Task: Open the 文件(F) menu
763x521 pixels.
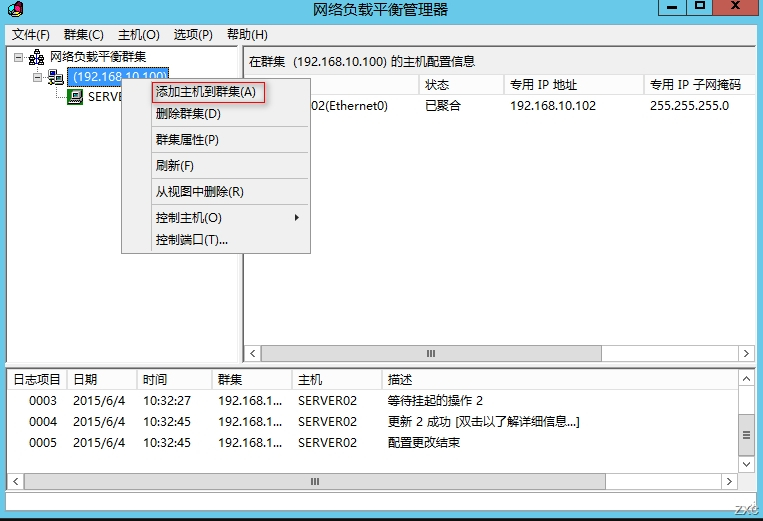Action: point(31,35)
